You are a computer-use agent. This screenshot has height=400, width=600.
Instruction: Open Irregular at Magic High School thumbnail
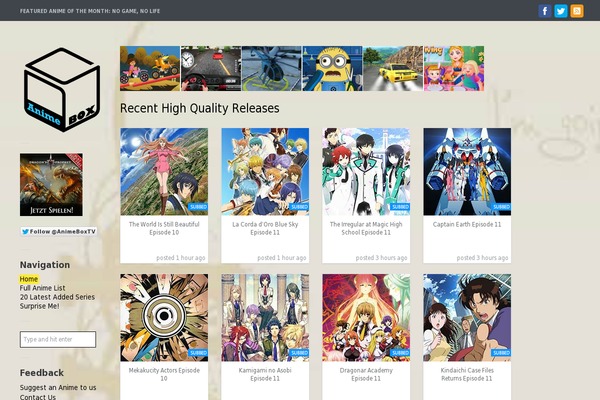point(366,171)
